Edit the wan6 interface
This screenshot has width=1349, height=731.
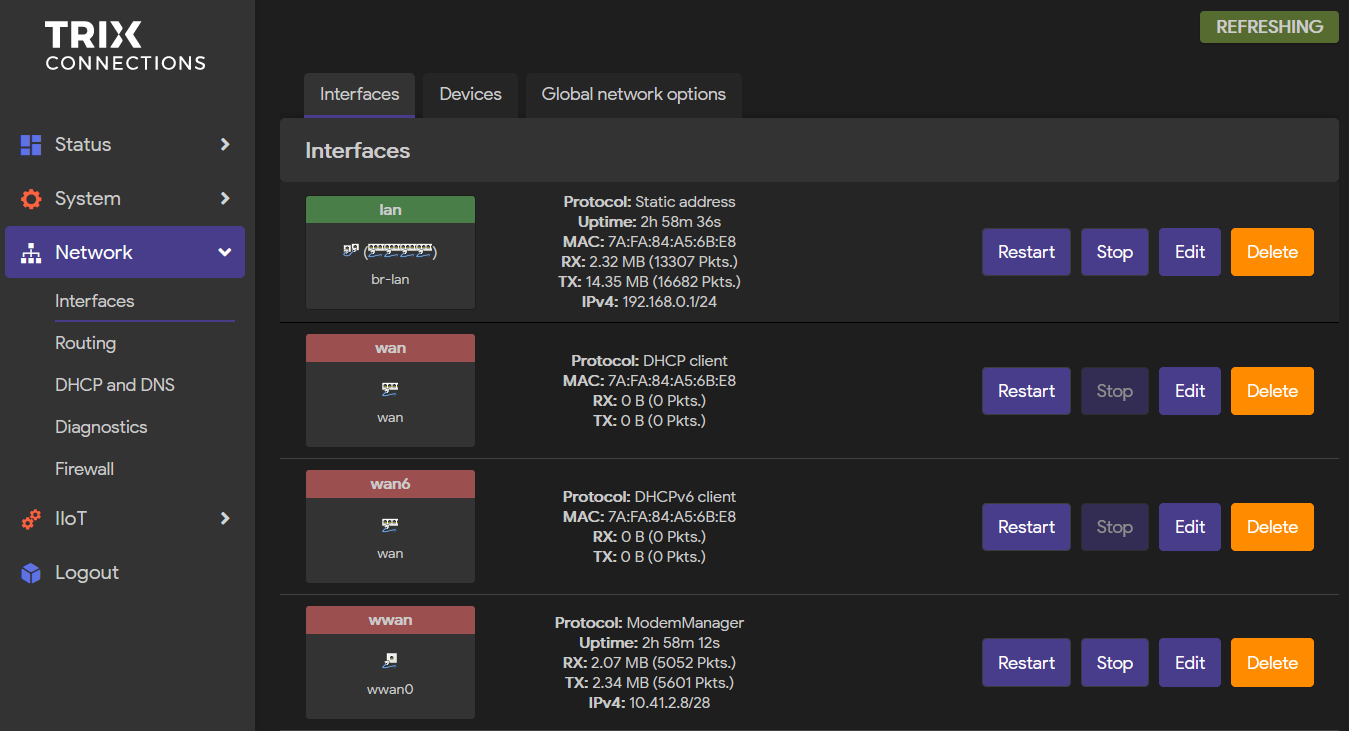(1189, 526)
